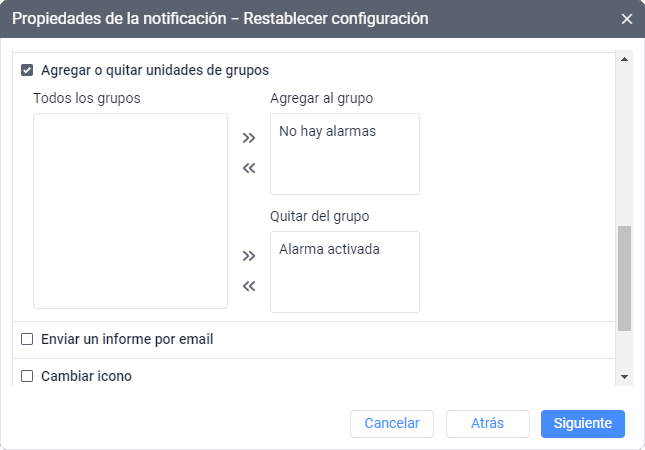The height and width of the screenshot is (450, 645).
Task: Go back with the Atrás button
Action: tap(487, 423)
